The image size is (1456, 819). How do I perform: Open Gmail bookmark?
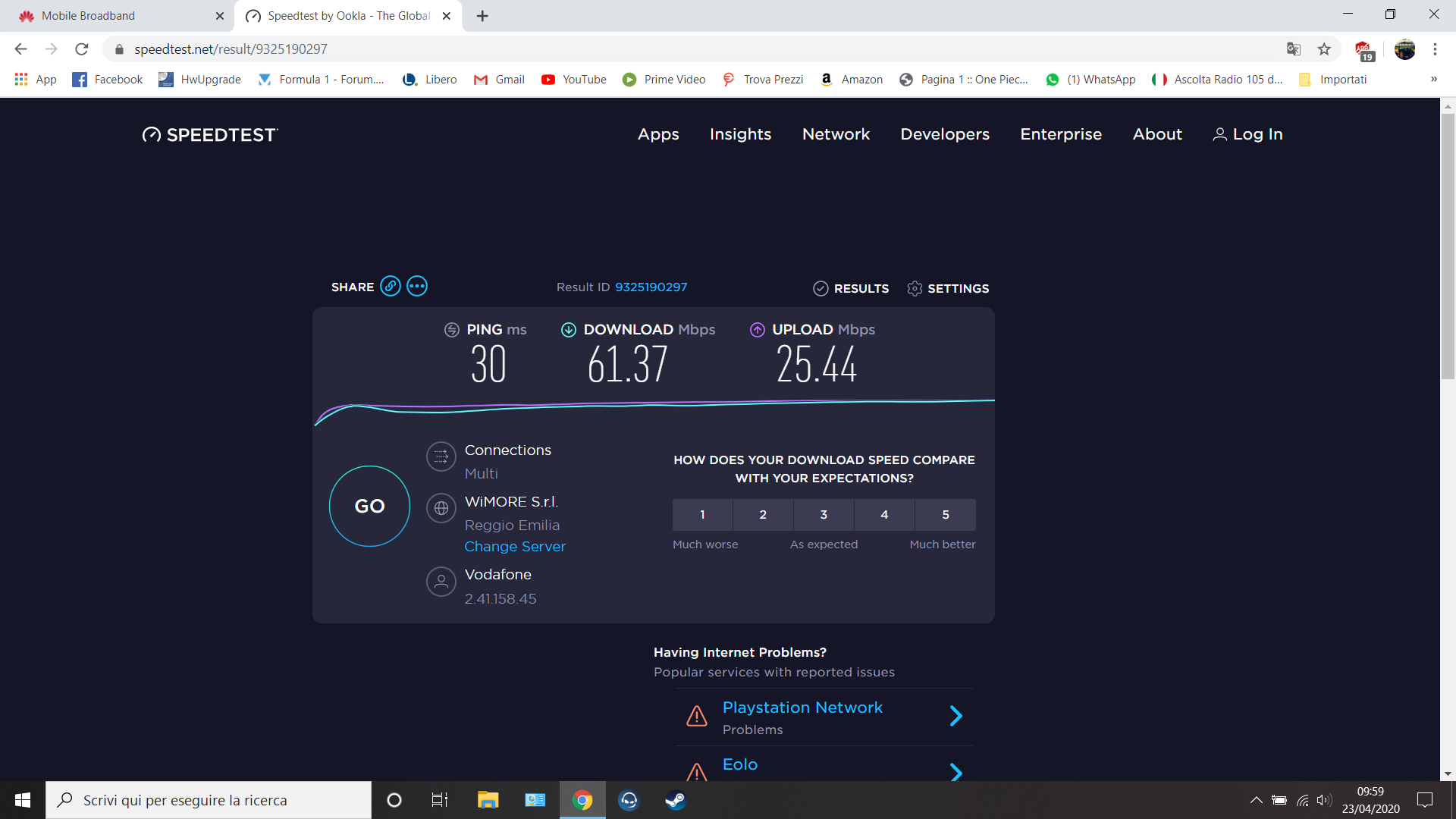(499, 80)
